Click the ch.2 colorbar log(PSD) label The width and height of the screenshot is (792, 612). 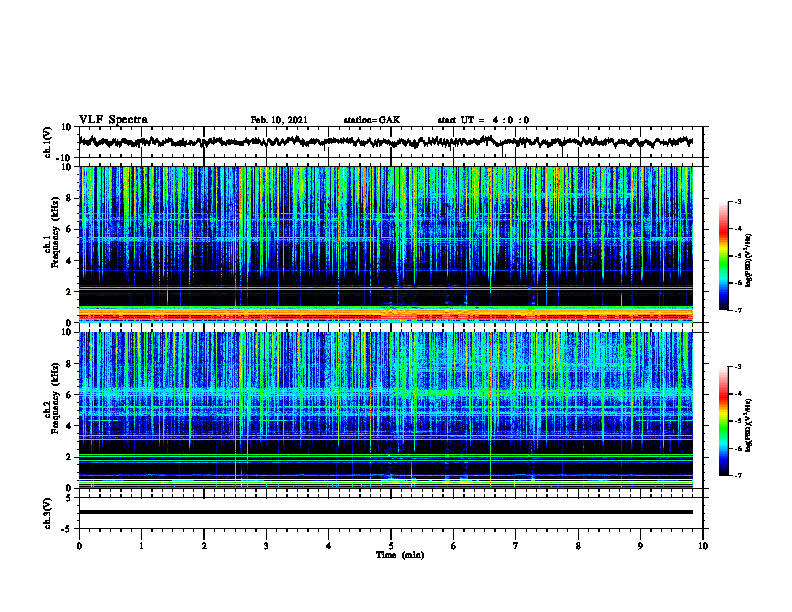(x=749, y=425)
